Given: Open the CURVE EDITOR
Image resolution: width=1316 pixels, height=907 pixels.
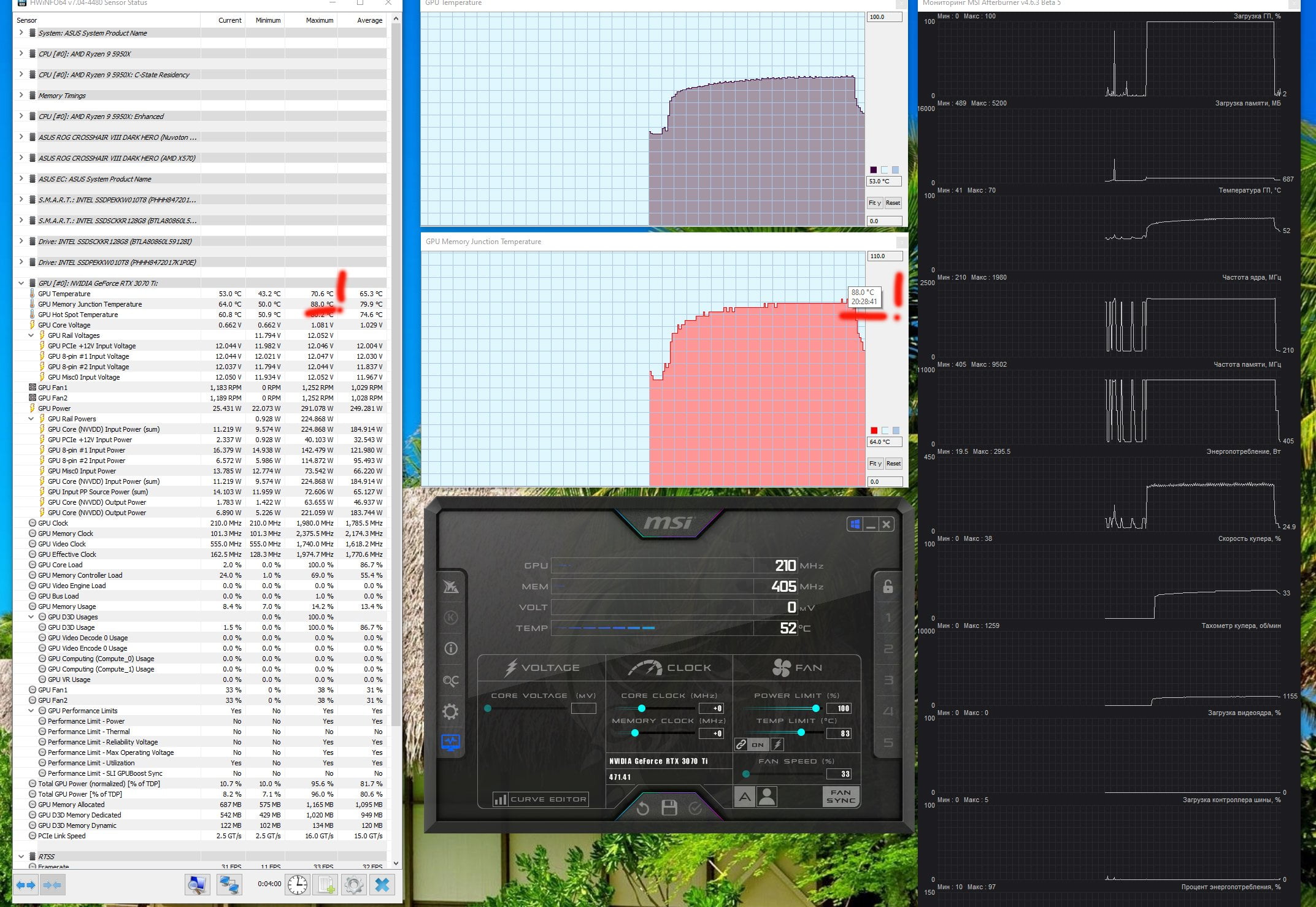Looking at the screenshot, I should (541, 799).
